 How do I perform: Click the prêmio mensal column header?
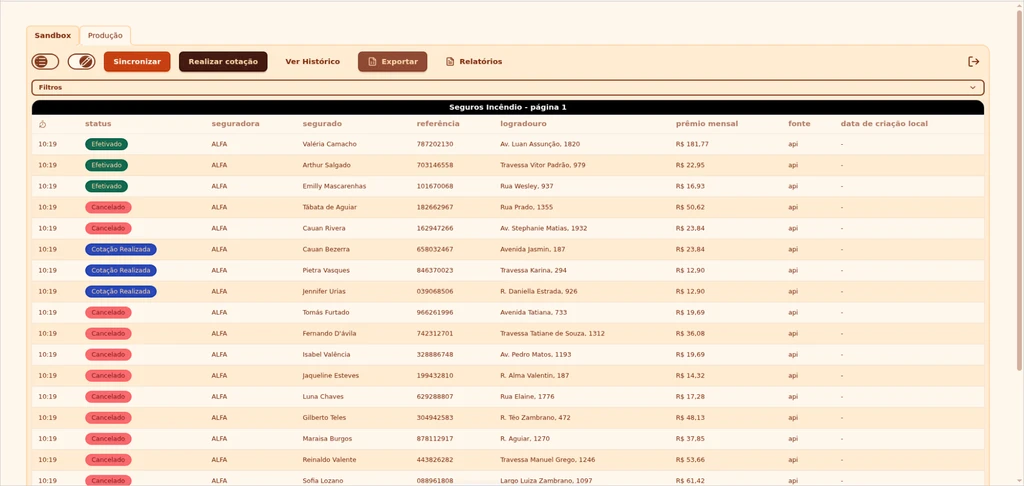[707, 123]
